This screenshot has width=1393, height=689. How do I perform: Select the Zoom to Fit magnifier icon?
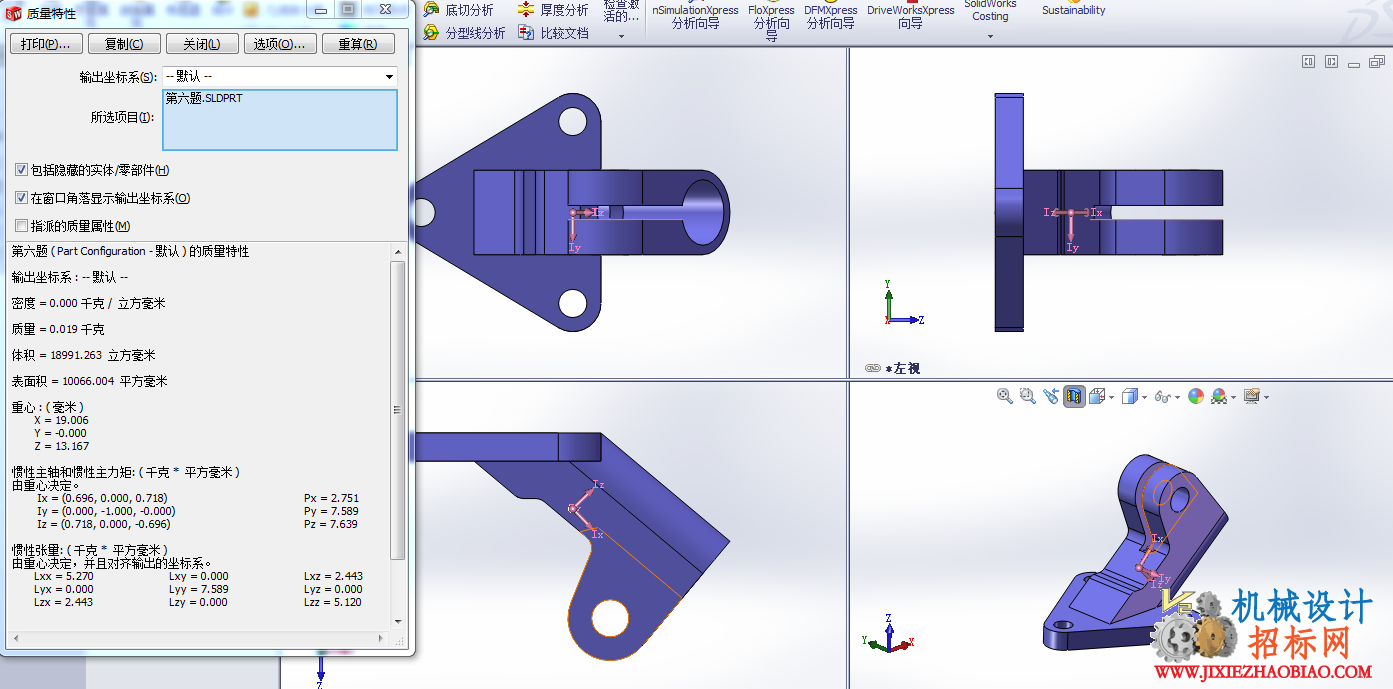1005,397
